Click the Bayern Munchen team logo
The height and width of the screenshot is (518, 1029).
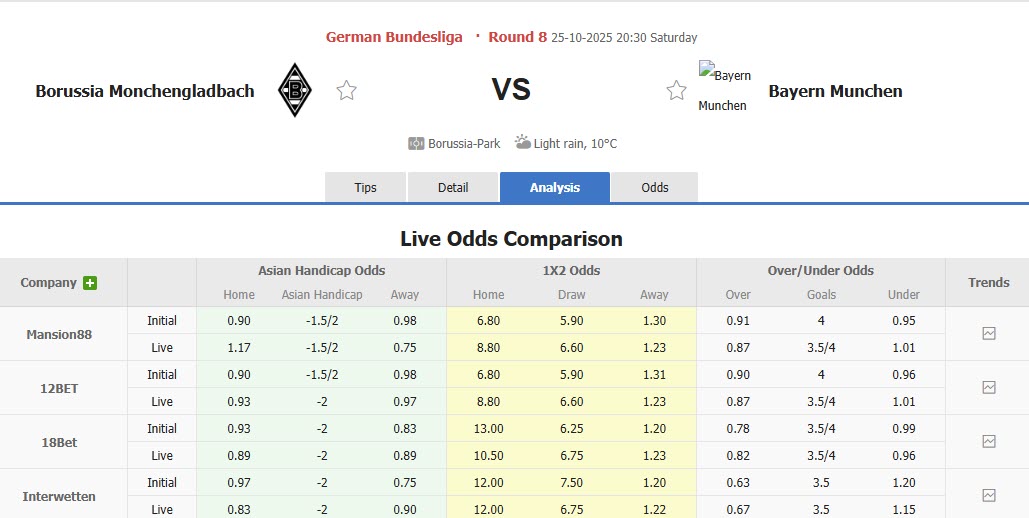tap(724, 89)
